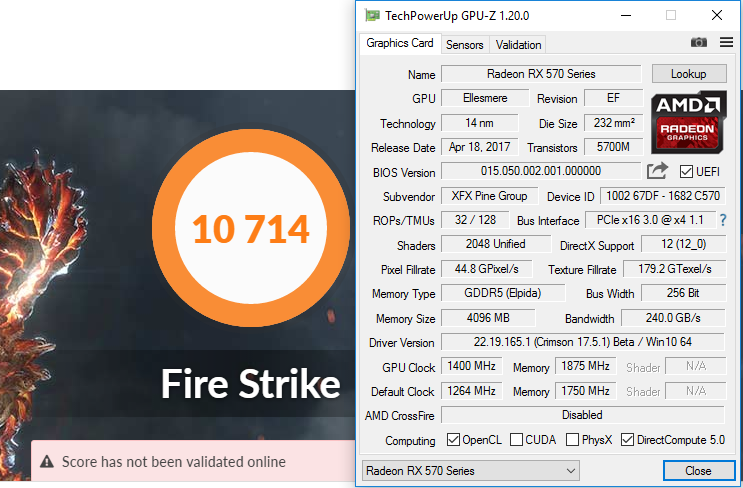Click the AMD Radeon Graphics logo
The width and height of the screenshot is (743, 488).
[x=689, y=122]
